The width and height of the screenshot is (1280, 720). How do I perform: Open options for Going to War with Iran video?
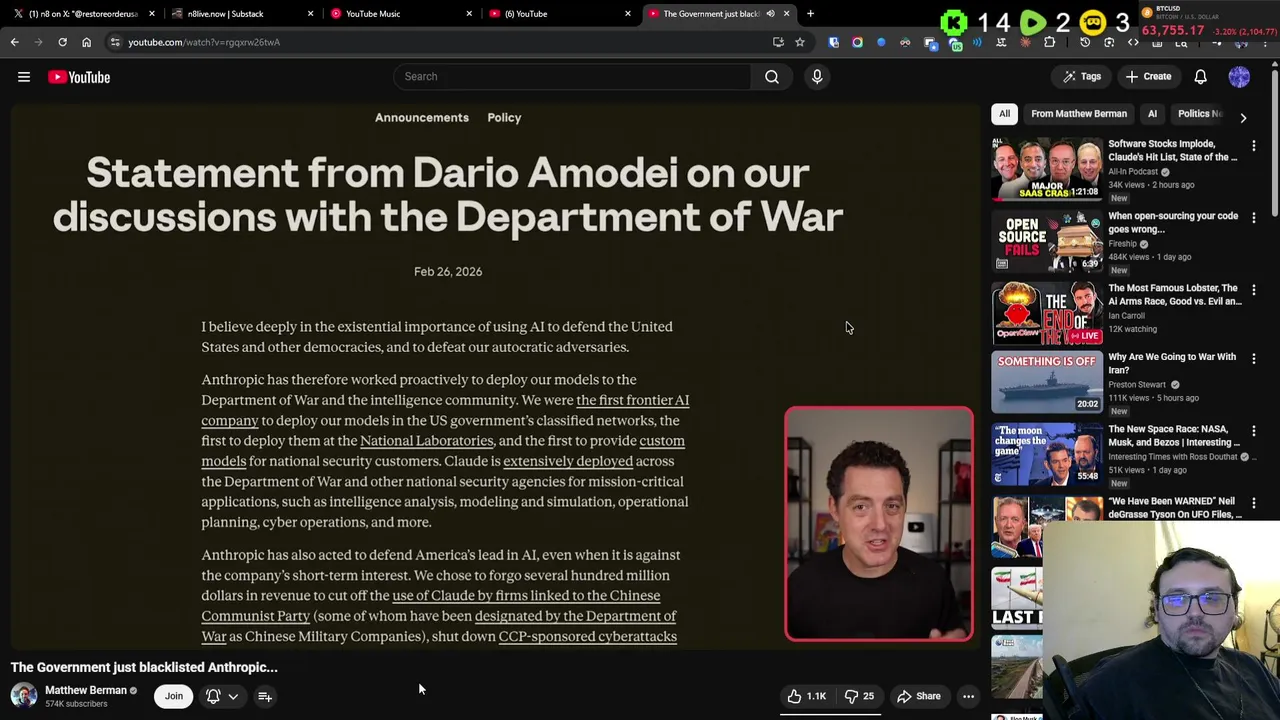tap(1254, 359)
